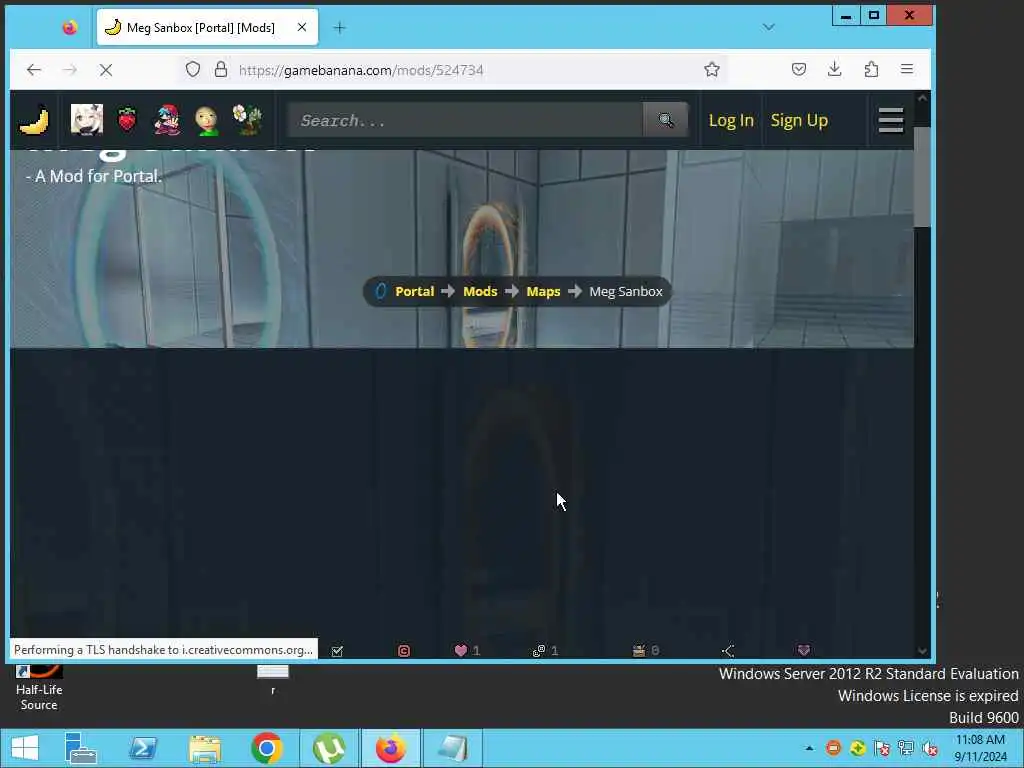Click the page scrollbar thumb
The width and height of the screenshot is (1024, 768).
click(x=922, y=178)
